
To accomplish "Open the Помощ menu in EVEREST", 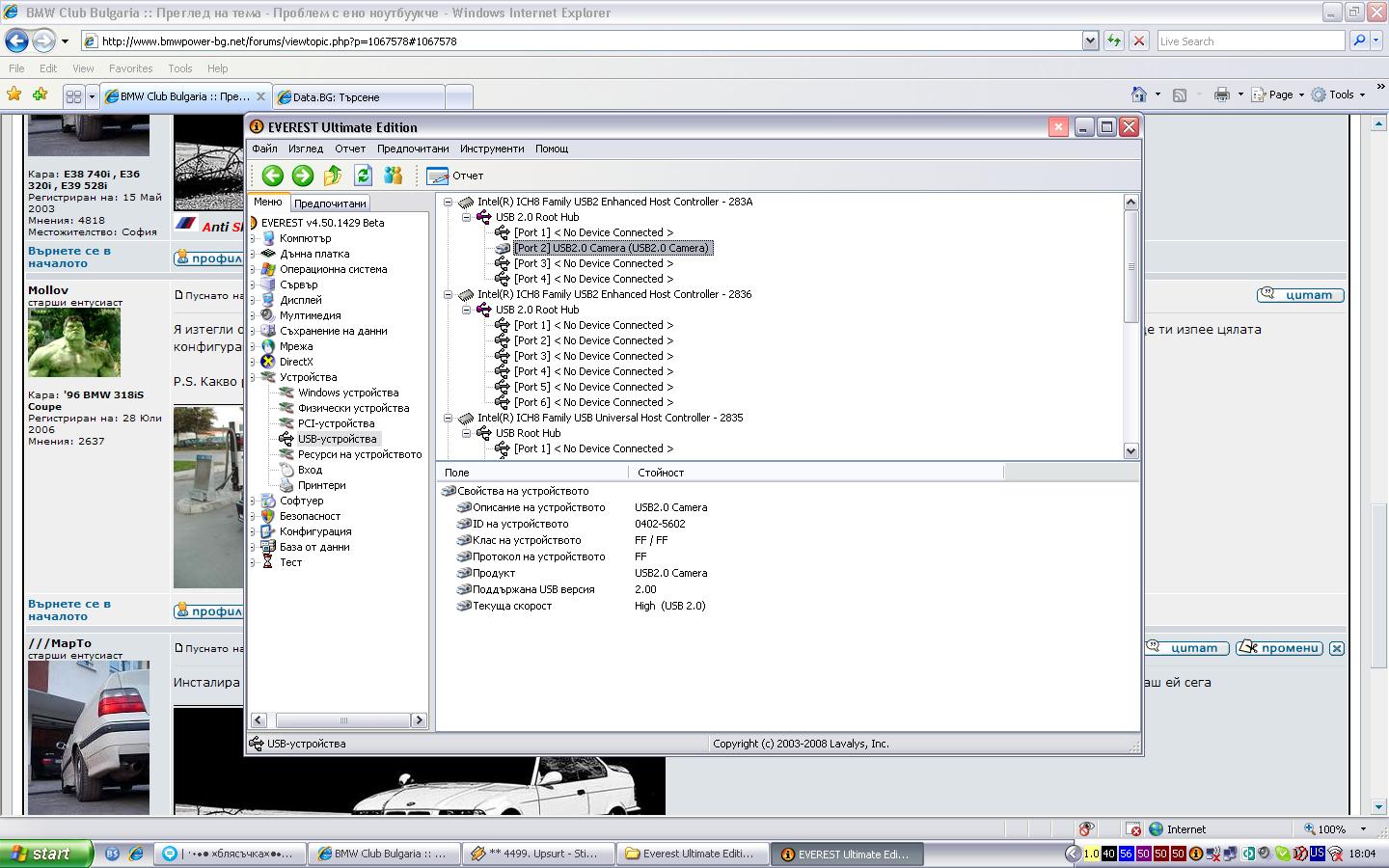I will 552,149.
